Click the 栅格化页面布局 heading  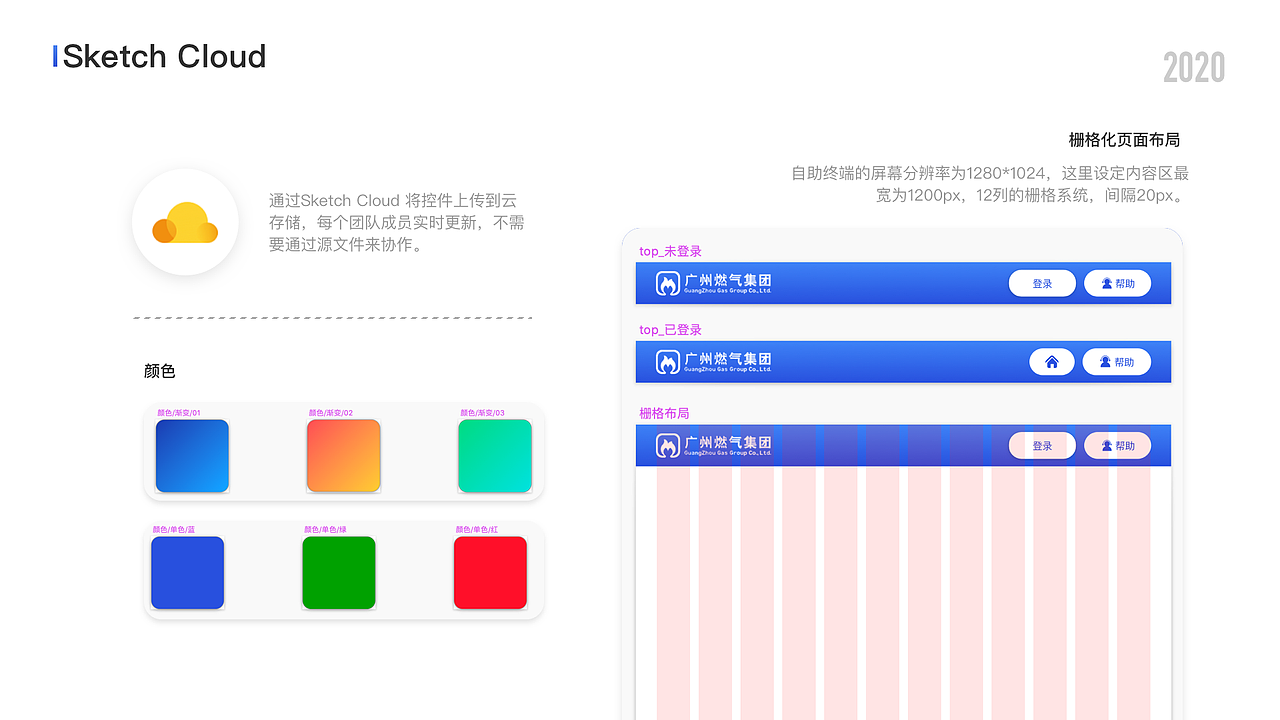[x=1124, y=140]
